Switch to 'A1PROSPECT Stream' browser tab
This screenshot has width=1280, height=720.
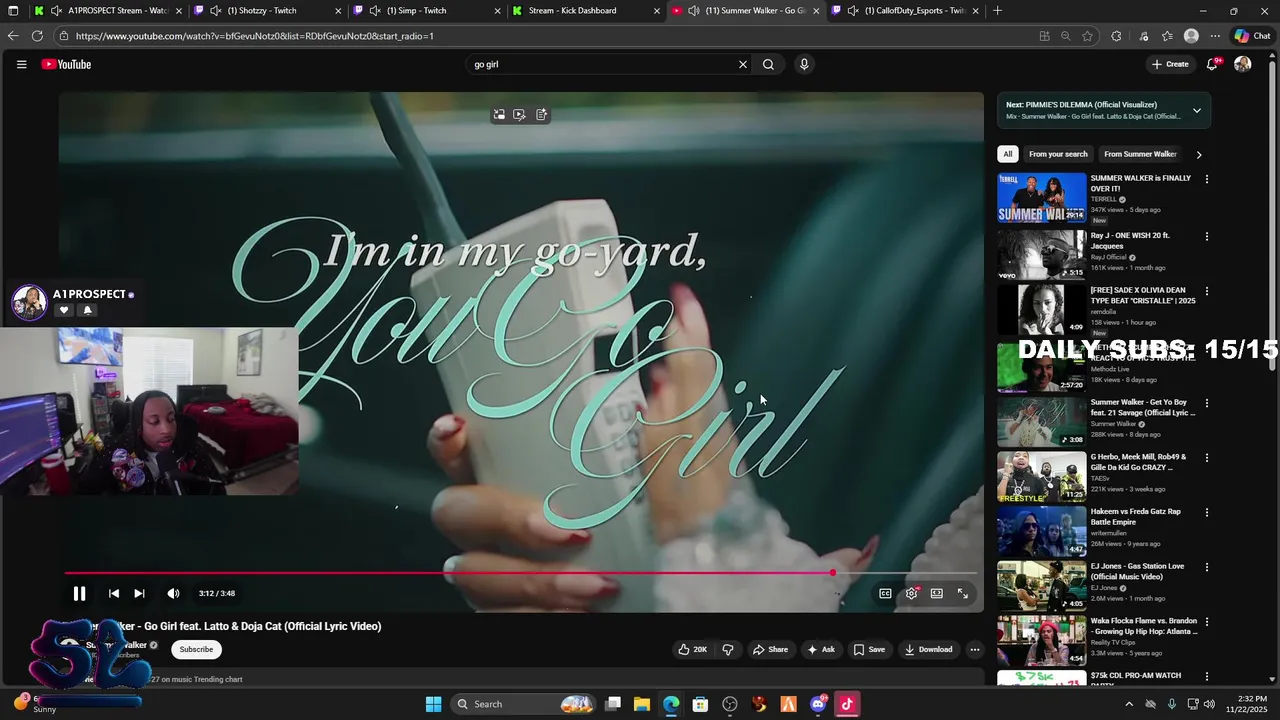[106, 11]
